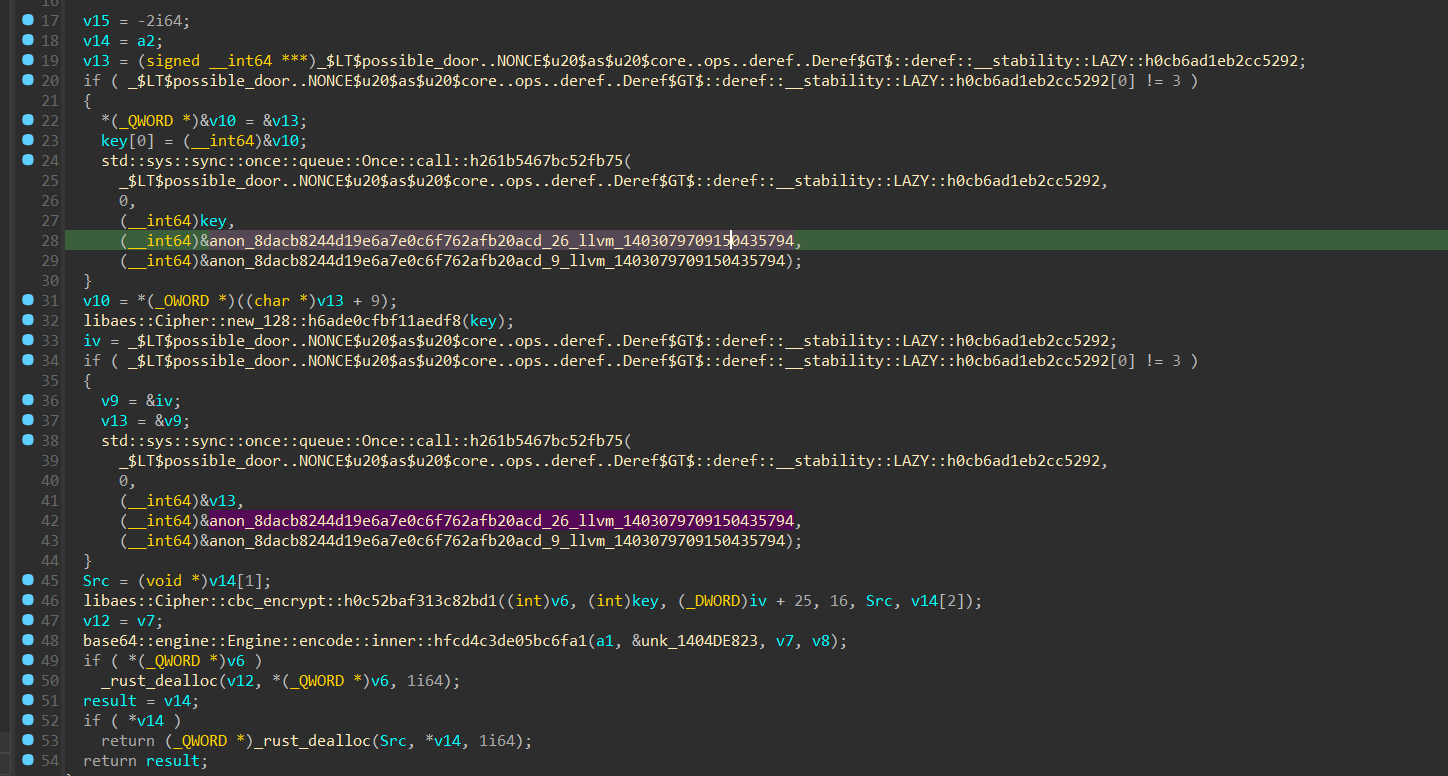Toggle breakpoint dot on line 19
The width and height of the screenshot is (1448, 776).
[x=28, y=60]
